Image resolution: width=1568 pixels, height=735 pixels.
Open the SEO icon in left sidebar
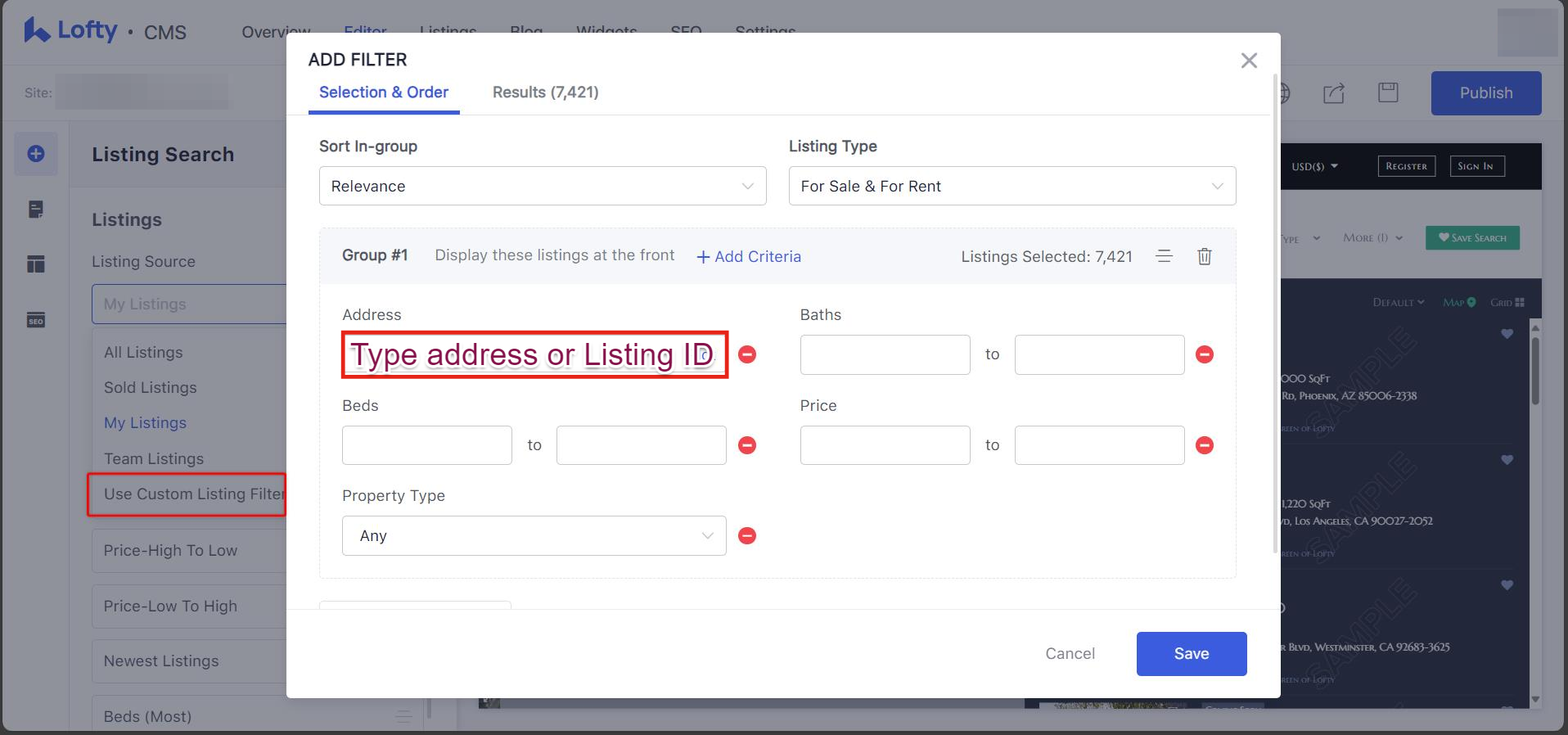36,320
